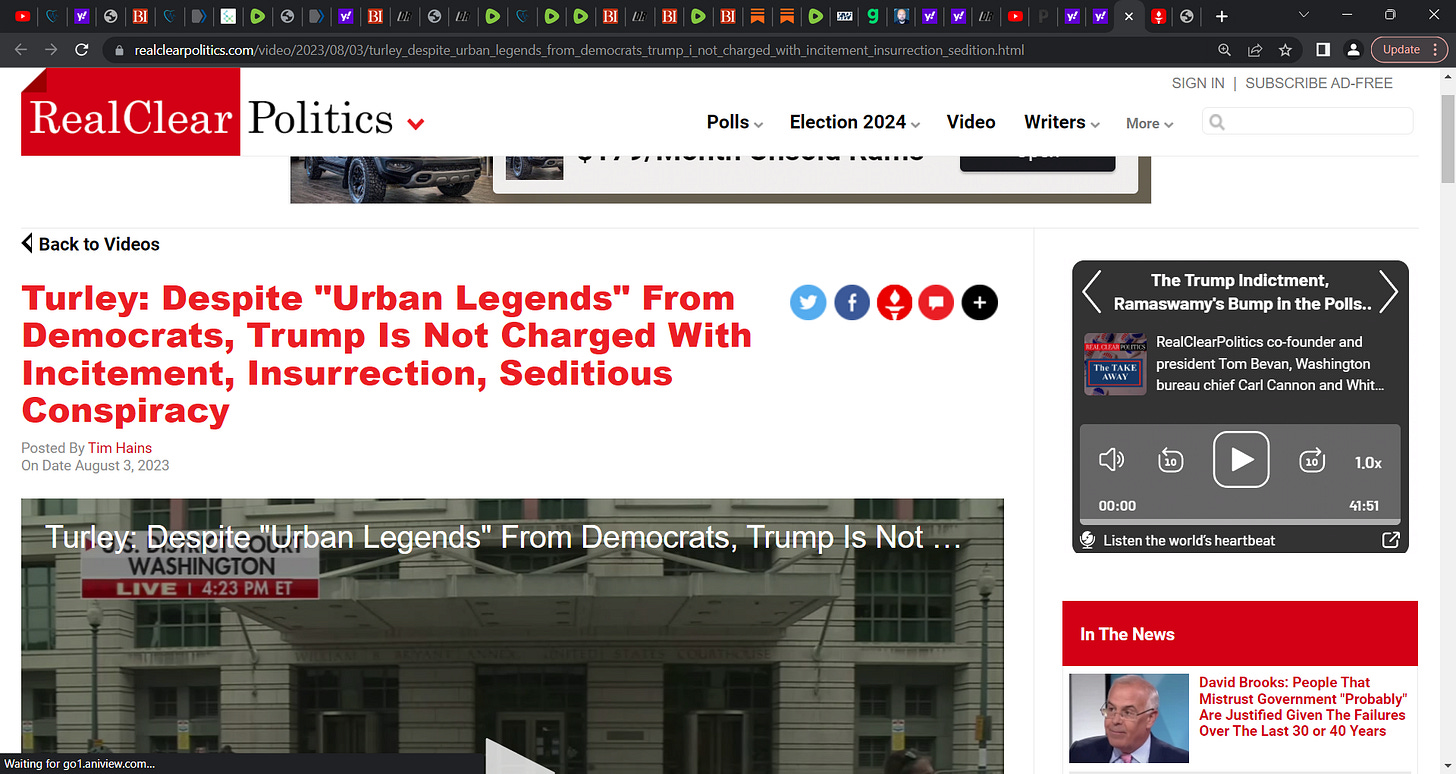
Task: Open podcast in new window icon
Action: [x=1390, y=540]
